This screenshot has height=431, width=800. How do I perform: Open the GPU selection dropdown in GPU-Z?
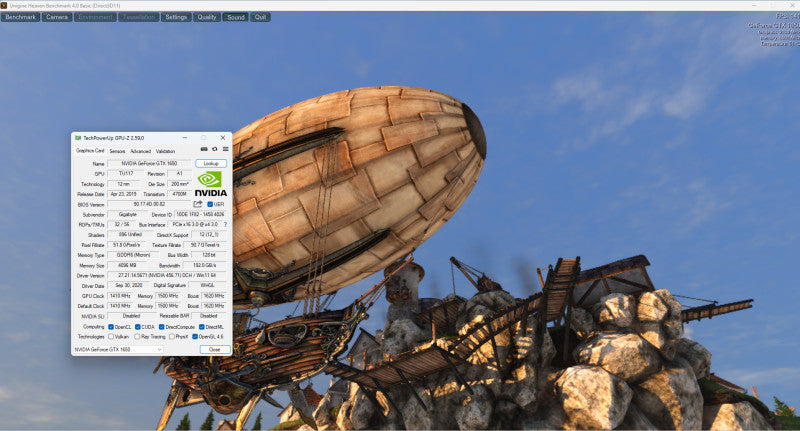tap(118, 349)
